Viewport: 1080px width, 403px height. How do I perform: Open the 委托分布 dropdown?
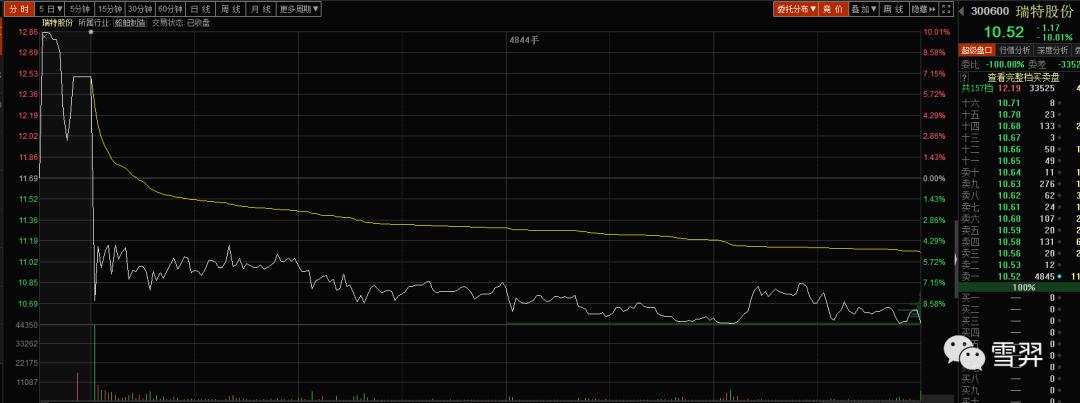[x=796, y=9]
